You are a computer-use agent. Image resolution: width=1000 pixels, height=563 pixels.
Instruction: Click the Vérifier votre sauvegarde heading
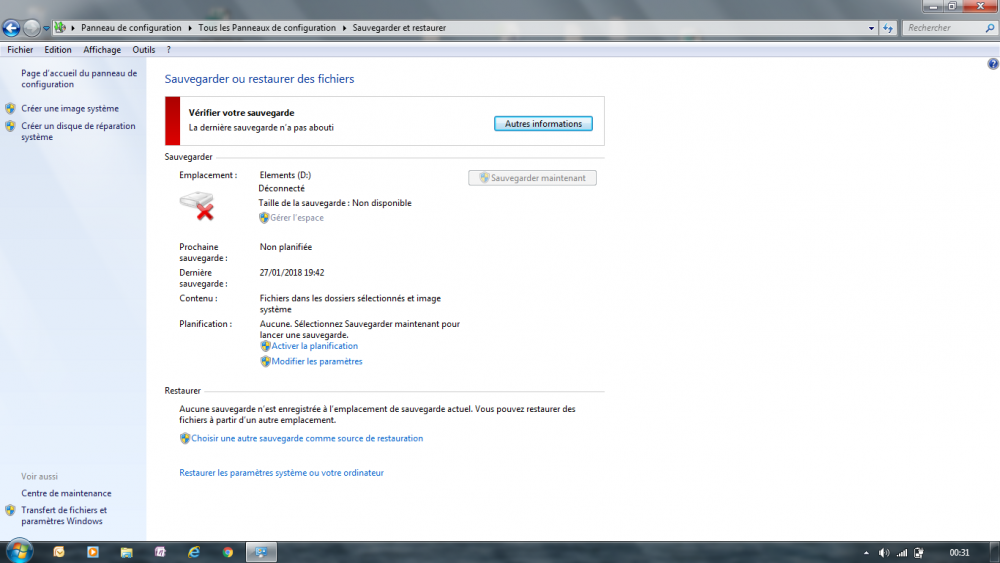click(242, 112)
